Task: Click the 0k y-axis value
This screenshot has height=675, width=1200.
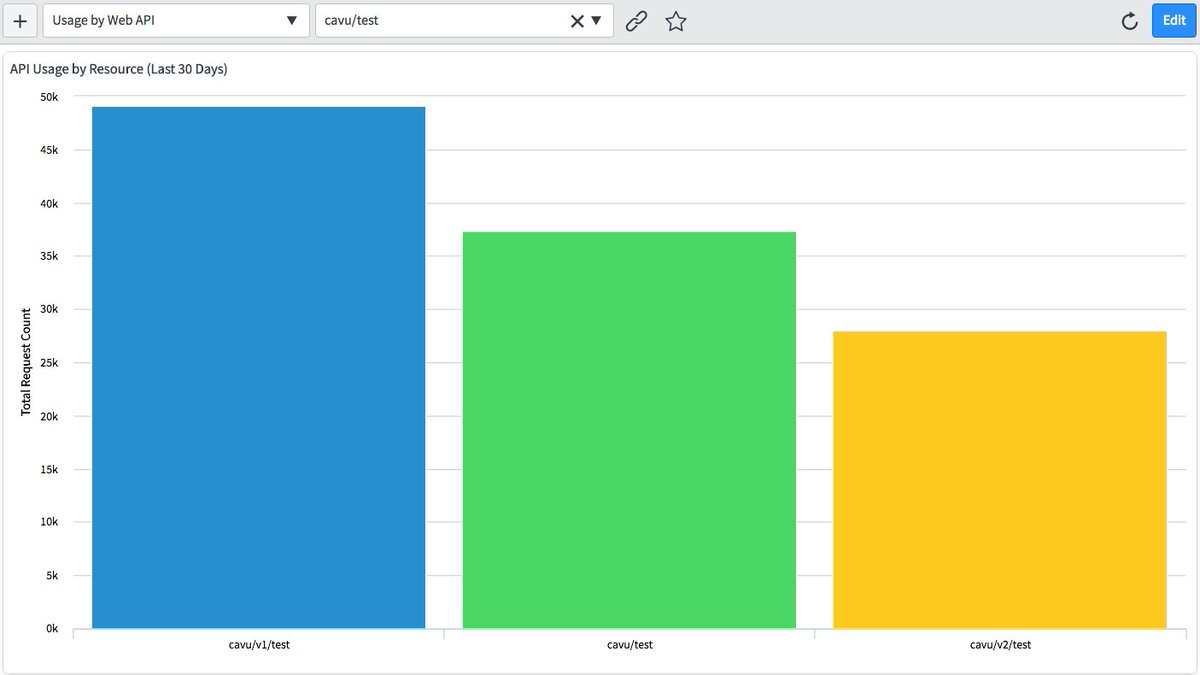Action: point(52,629)
